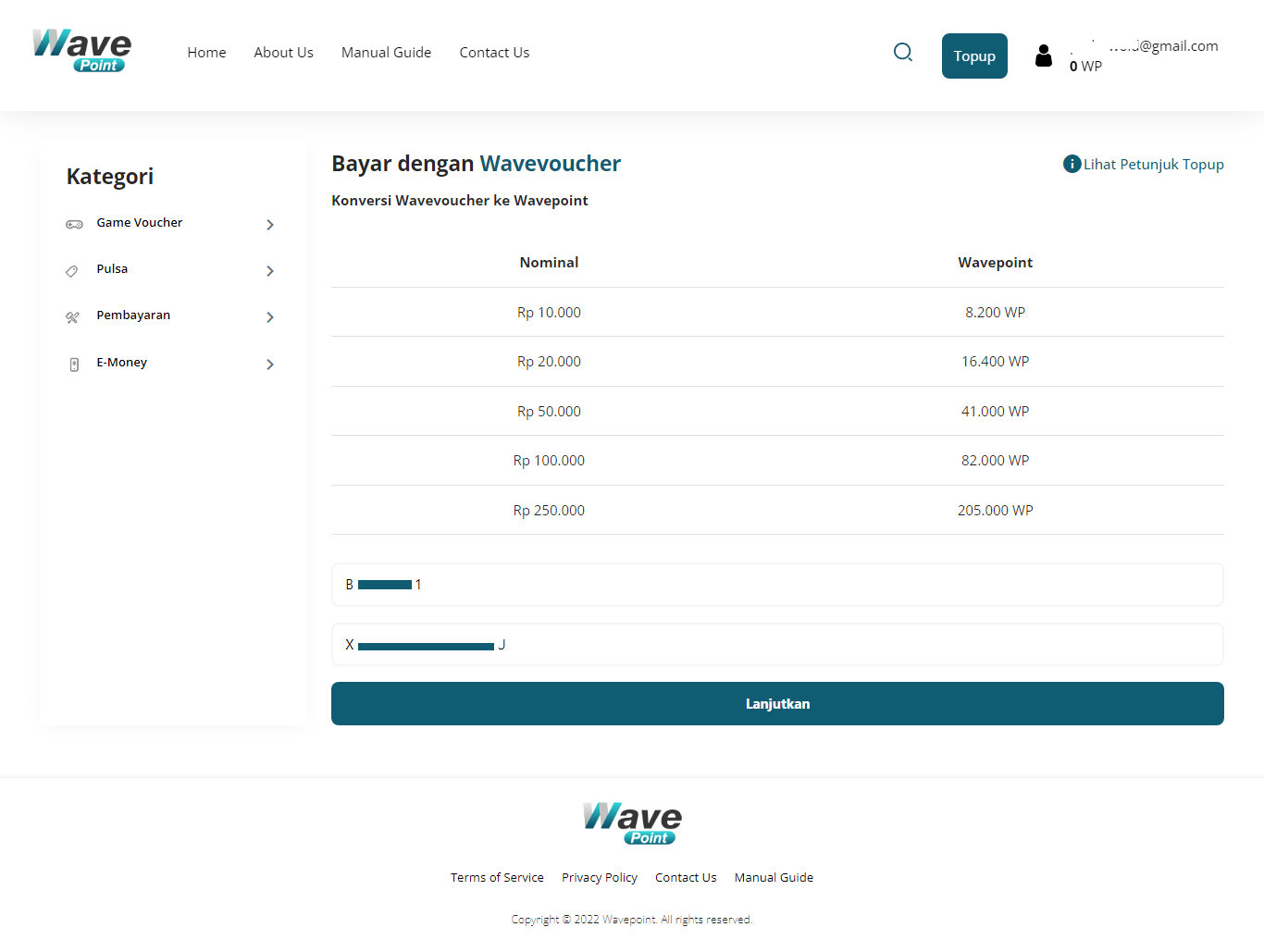Expand the Pembayaran category chevron
The height and width of the screenshot is (952, 1264).
(270, 317)
